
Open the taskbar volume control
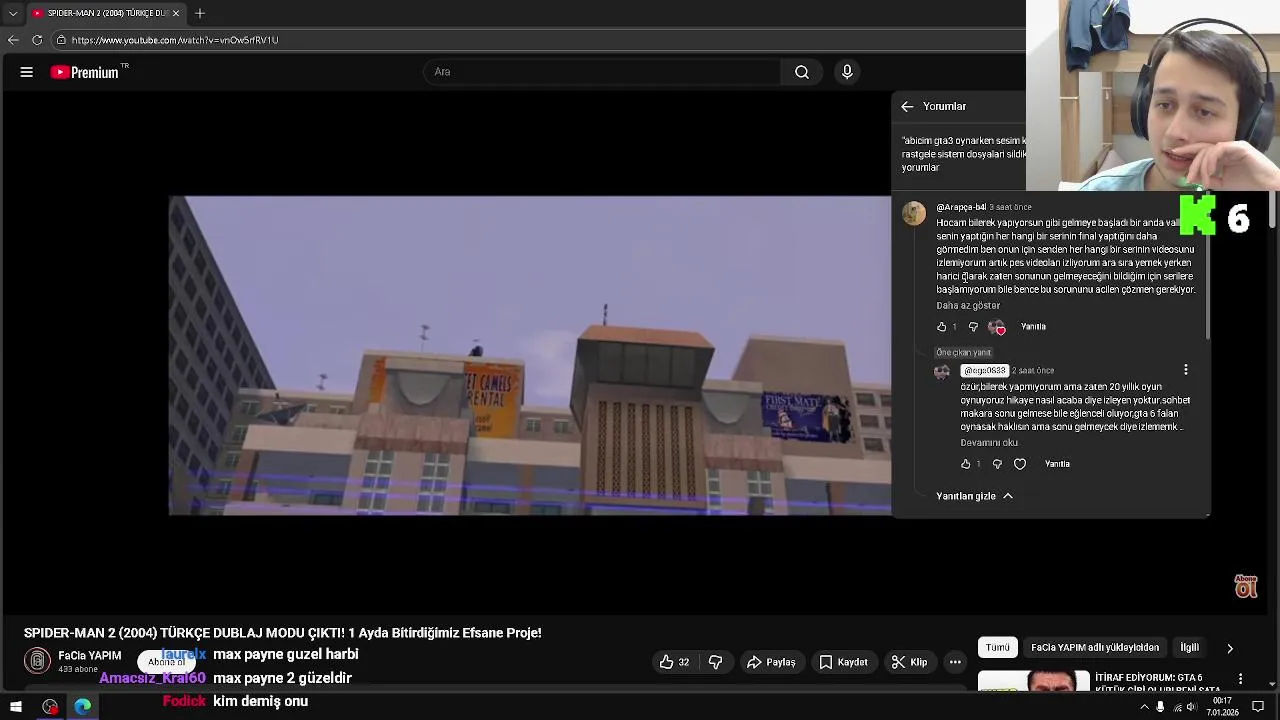coord(1192,707)
